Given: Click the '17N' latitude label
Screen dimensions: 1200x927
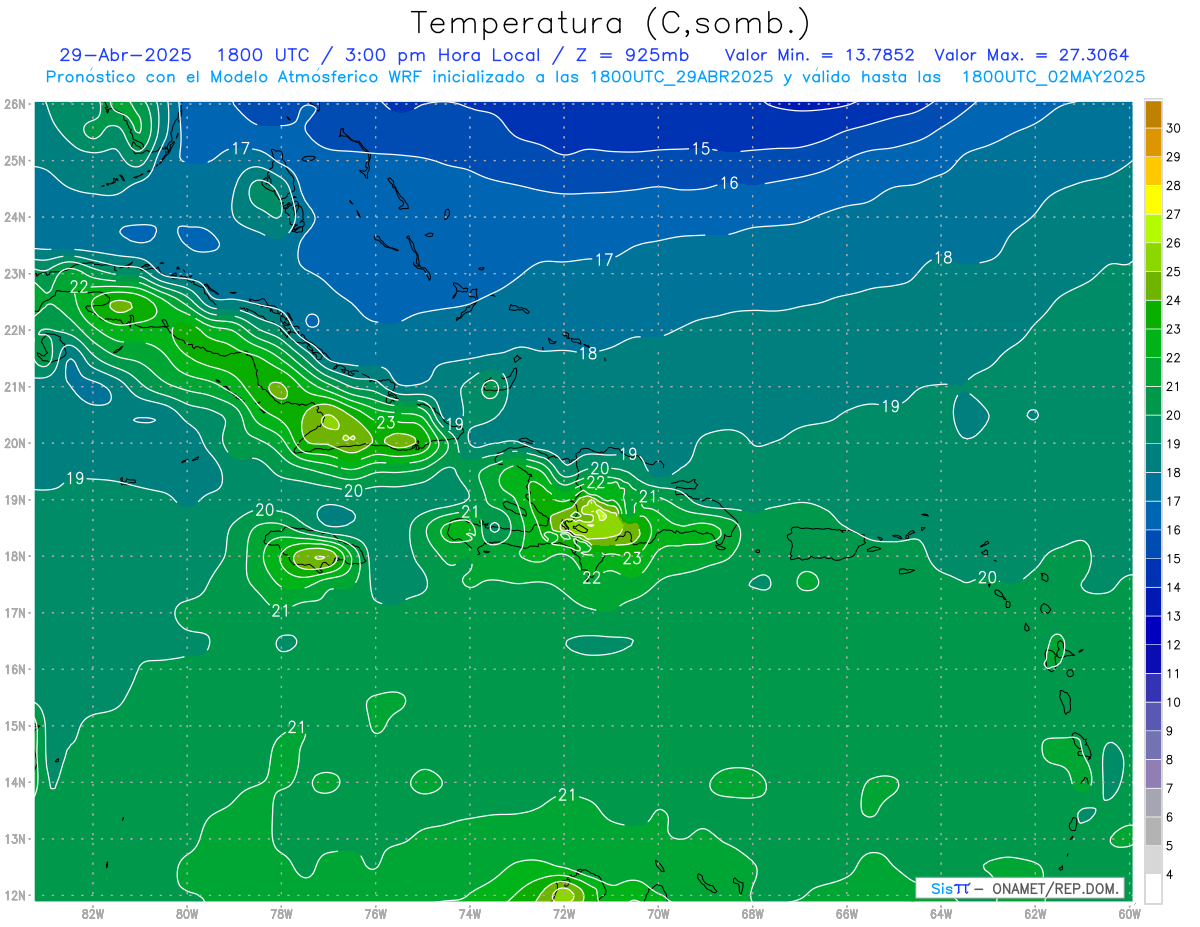Looking at the screenshot, I should point(14,612).
